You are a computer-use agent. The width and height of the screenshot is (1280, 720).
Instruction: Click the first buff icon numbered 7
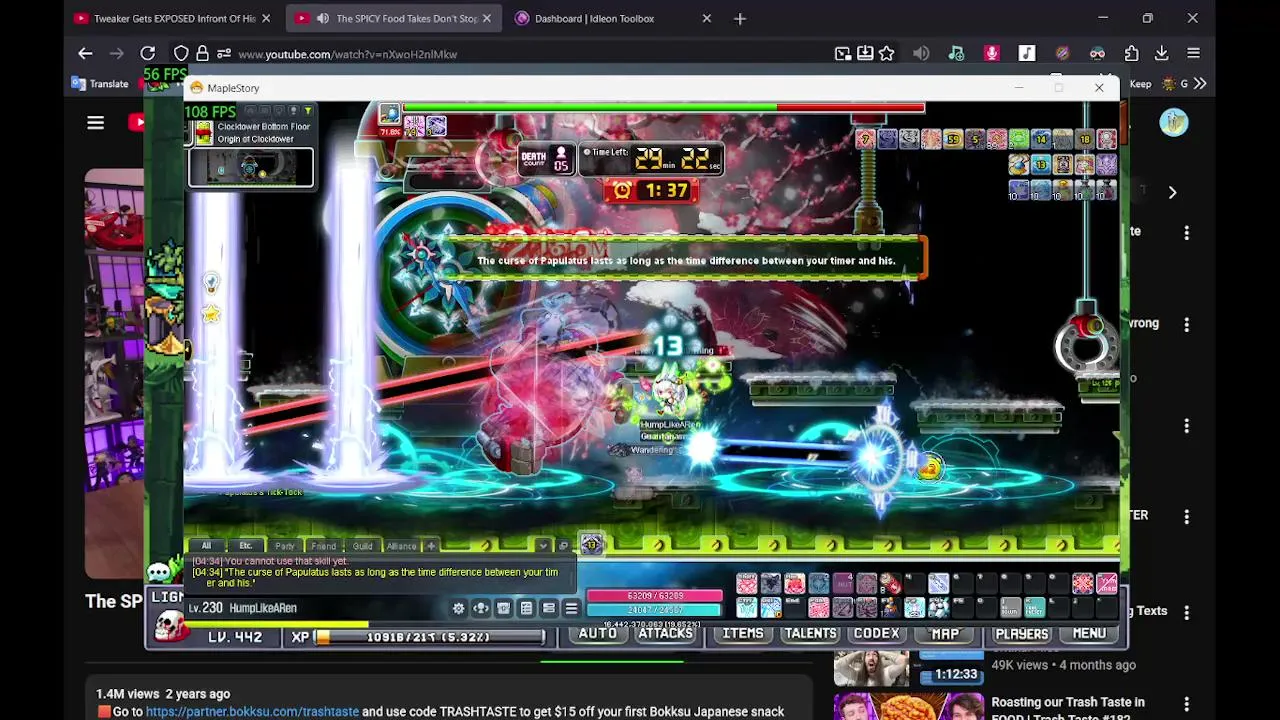point(866,140)
